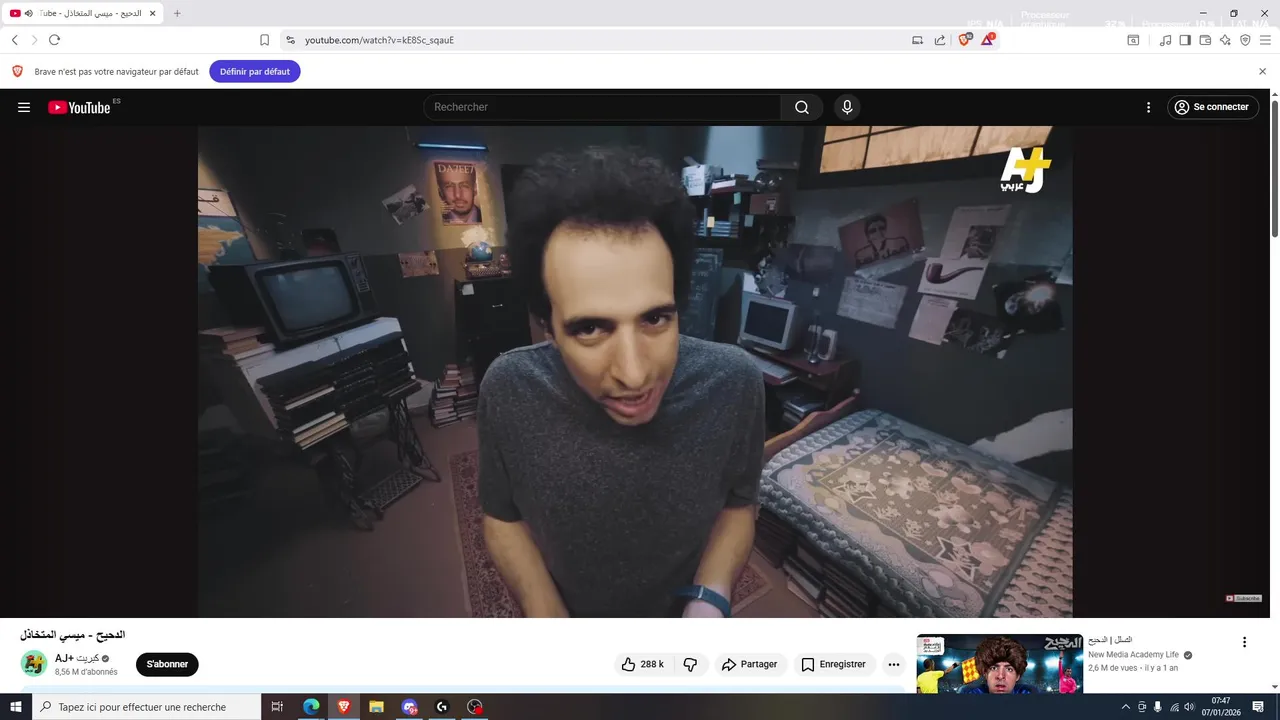
Task: Open Brave VPN shield icon
Action: click(x=1245, y=40)
